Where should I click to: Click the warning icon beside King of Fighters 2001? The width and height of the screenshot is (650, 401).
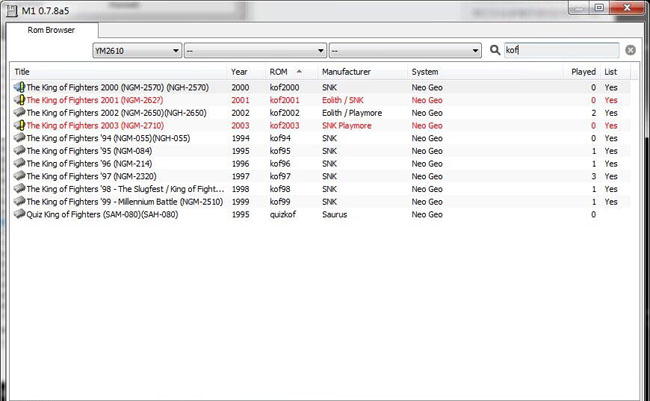click(x=19, y=100)
